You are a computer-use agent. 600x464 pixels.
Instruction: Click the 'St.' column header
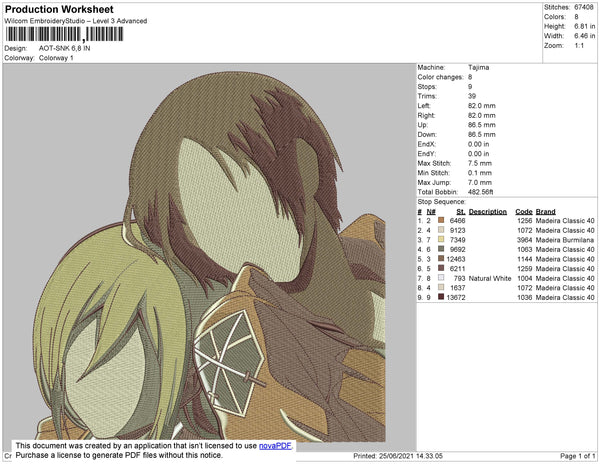click(x=461, y=212)
